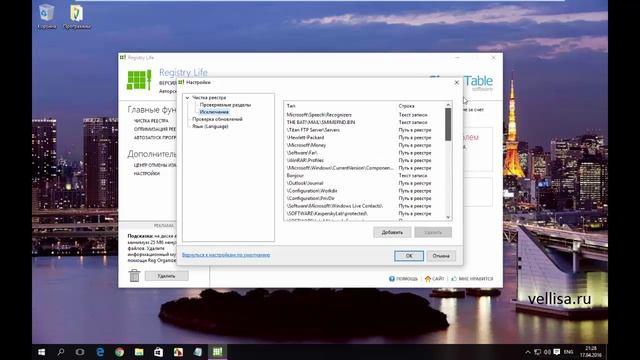Image resolution: width=640 pixels, height=360 pixels.
Task: Open ПОМОЩЬ help icon link
Action: click(403, 279)
